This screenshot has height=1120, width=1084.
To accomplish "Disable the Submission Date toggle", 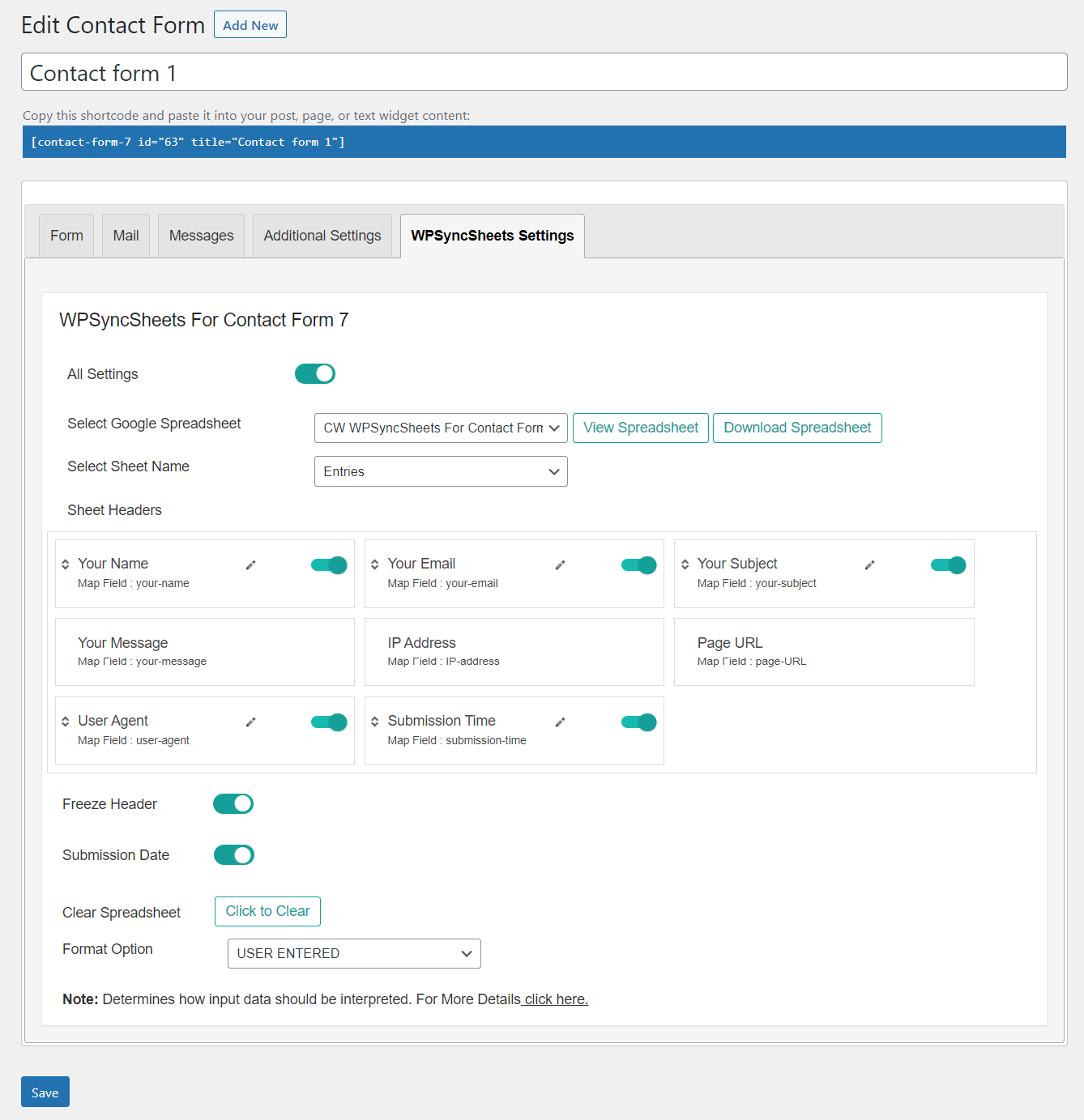I will [233, 854].
